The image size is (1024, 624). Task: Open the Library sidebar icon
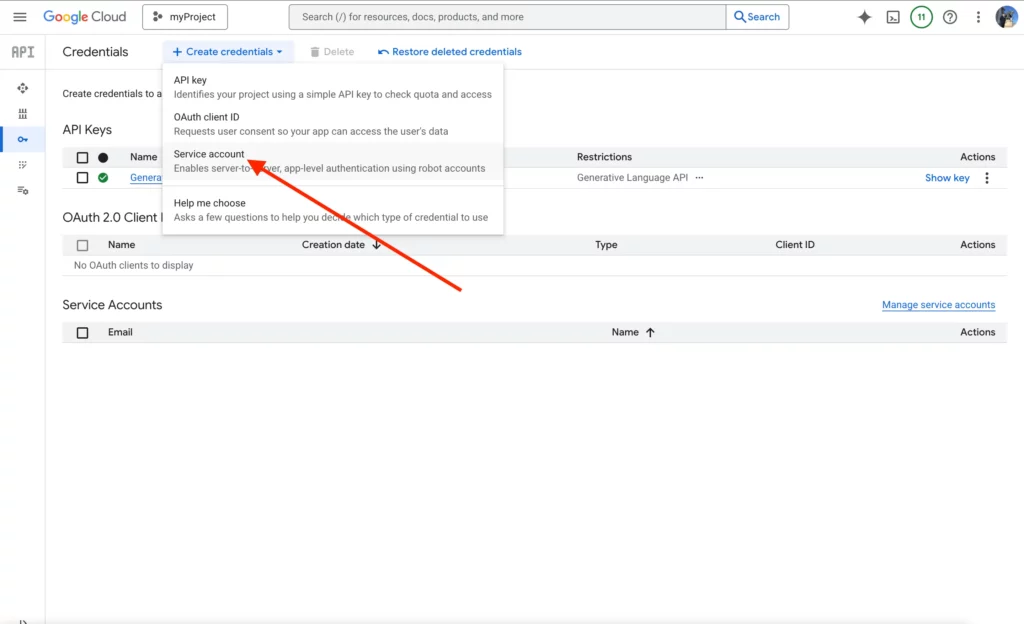click(23, 114)
